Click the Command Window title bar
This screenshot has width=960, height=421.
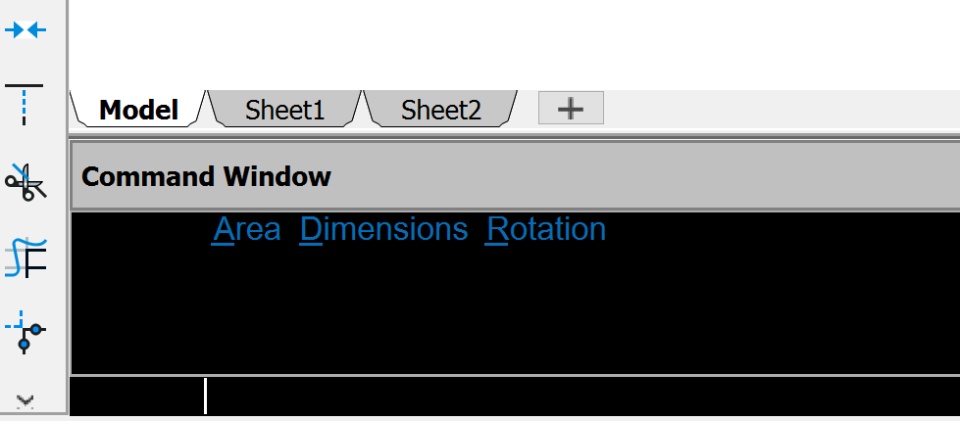pos(500,177)
